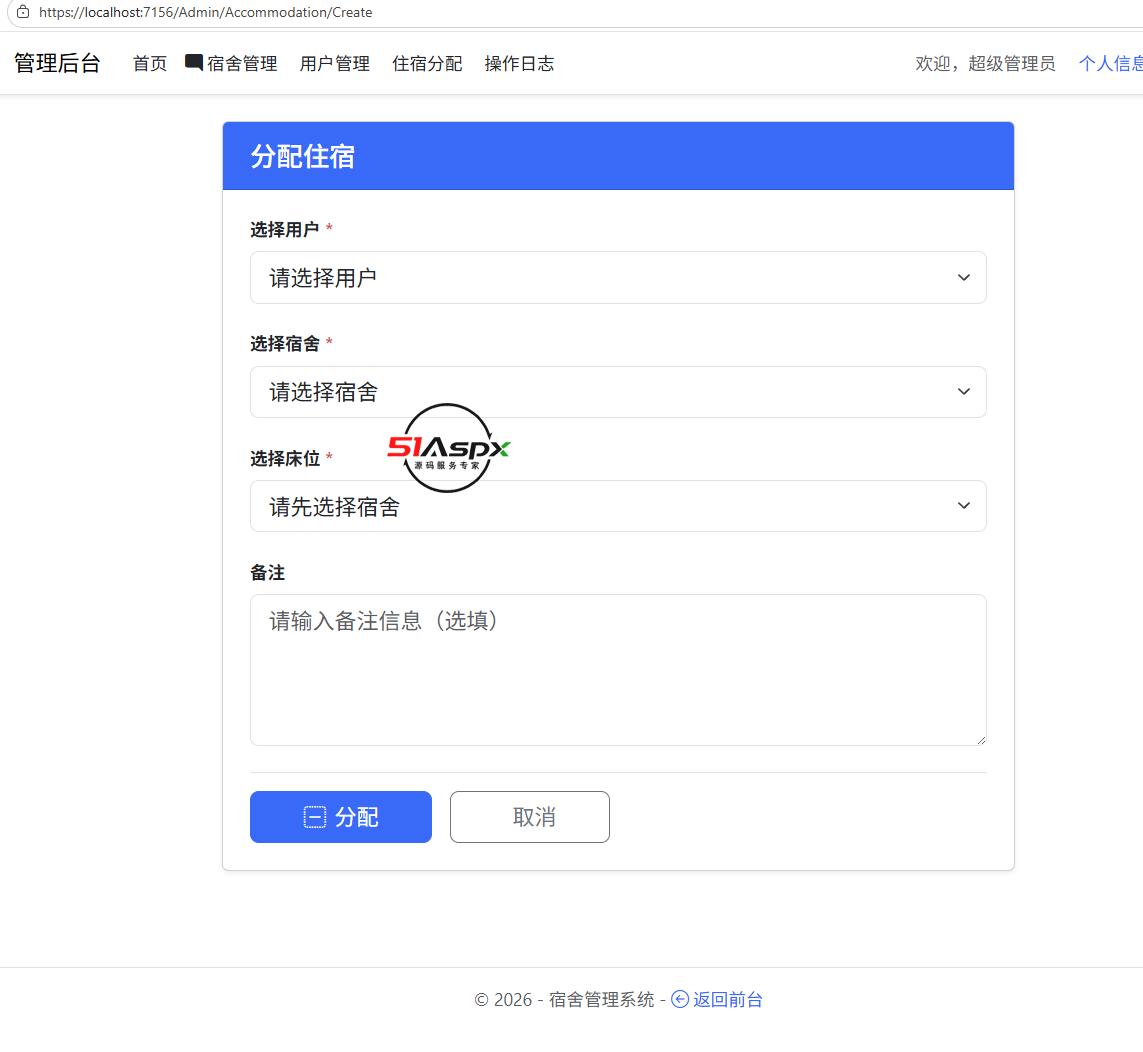
Task: Go to 首页 in the navigation
Action: click(x=149, y=63)
